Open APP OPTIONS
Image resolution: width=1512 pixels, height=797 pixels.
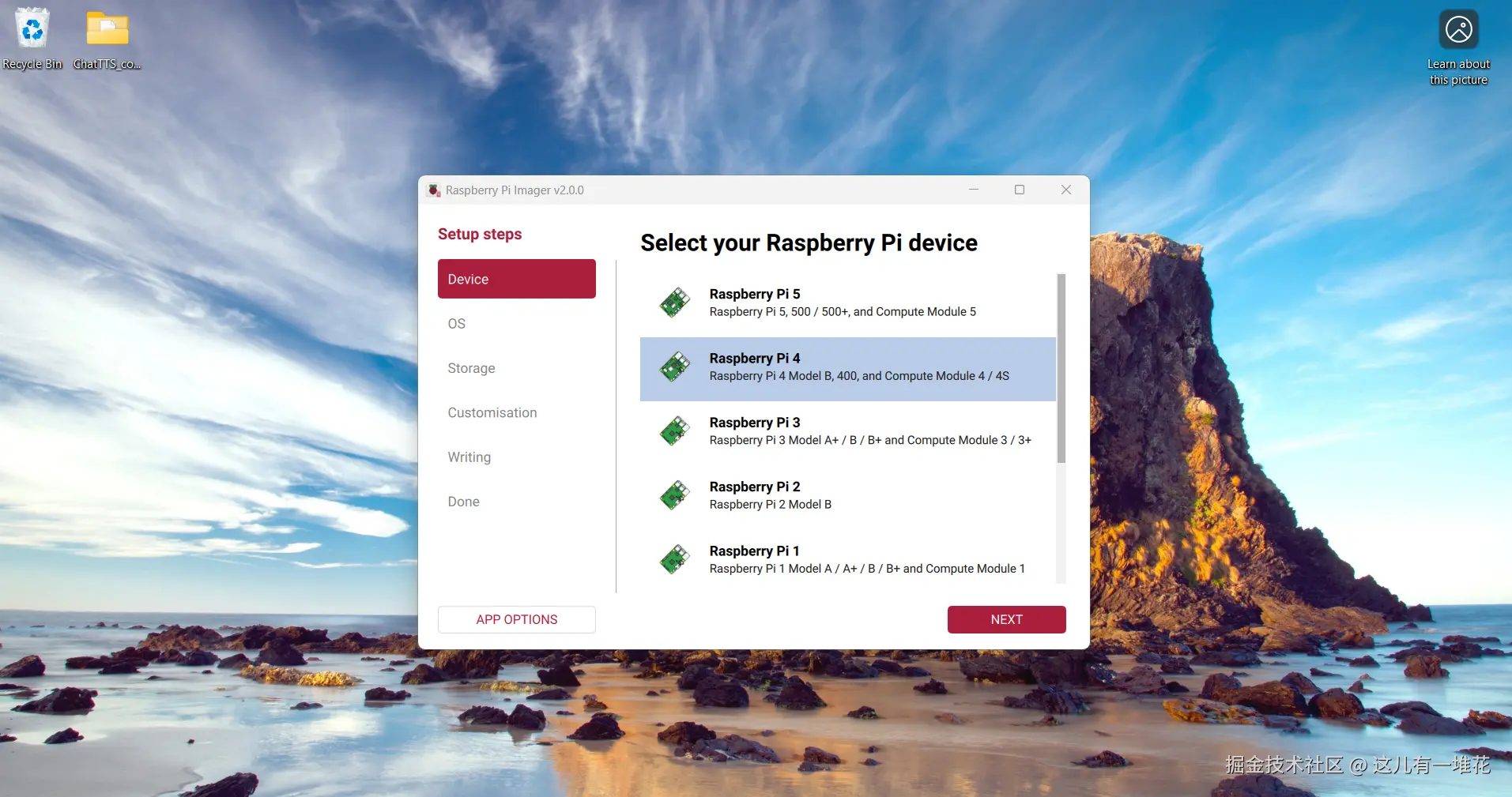pos(517,620)
